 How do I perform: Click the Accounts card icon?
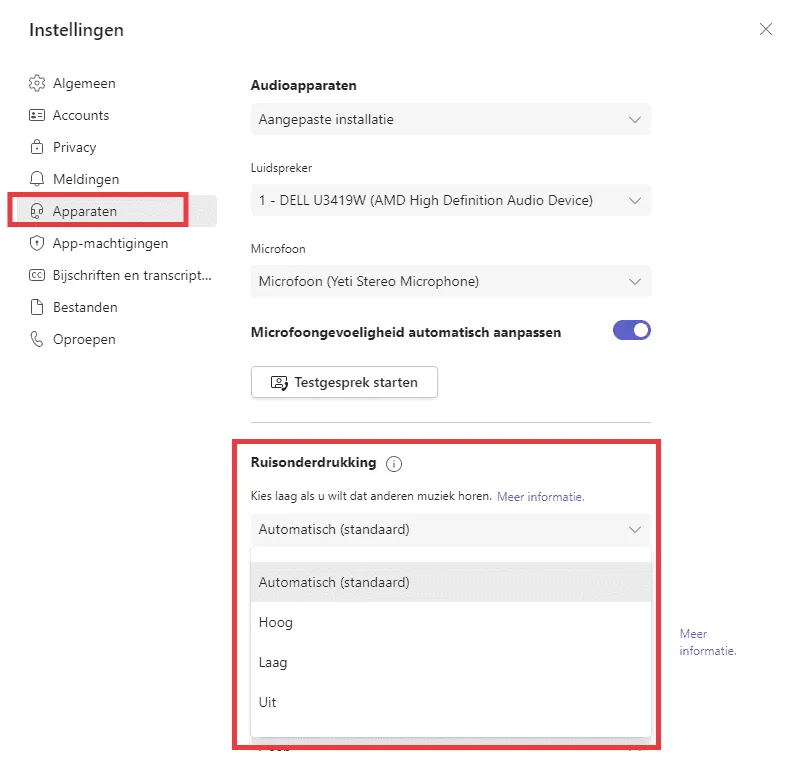(x=37, y=115)
